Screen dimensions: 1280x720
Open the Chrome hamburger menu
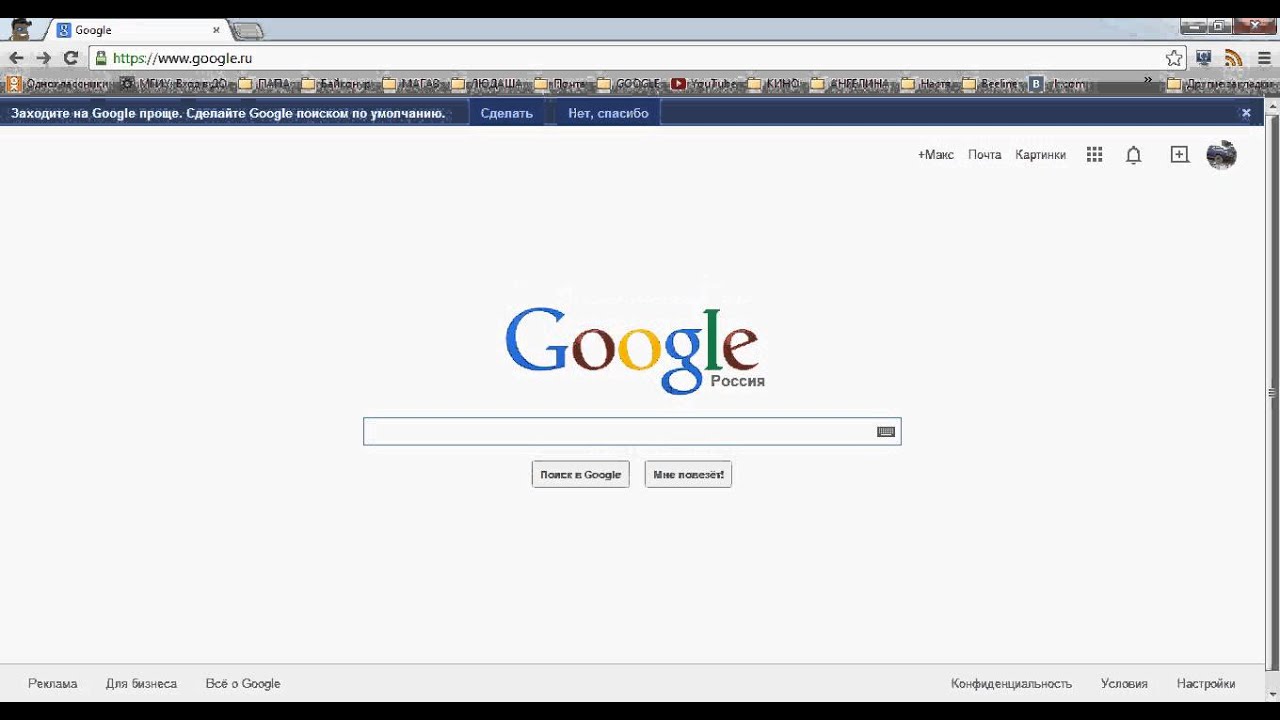coord(1264,58)
